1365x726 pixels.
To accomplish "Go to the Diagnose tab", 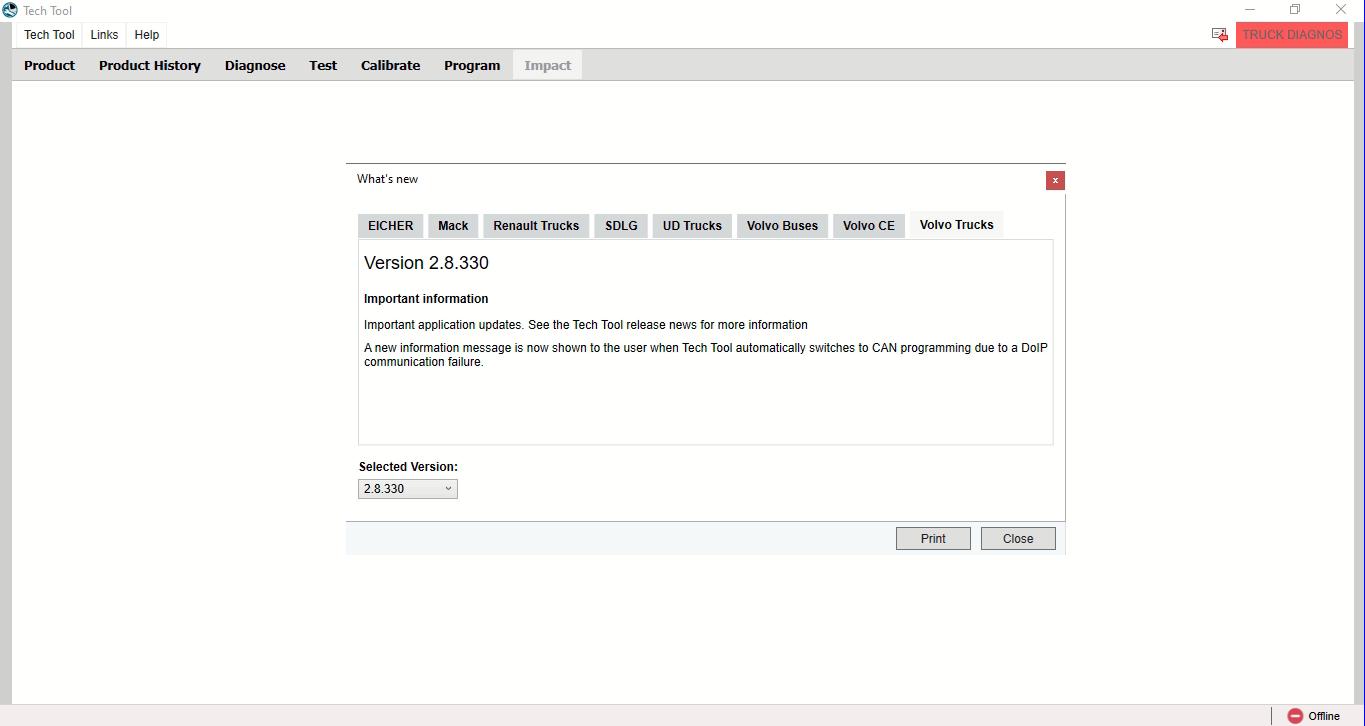I will pos(255,66).
